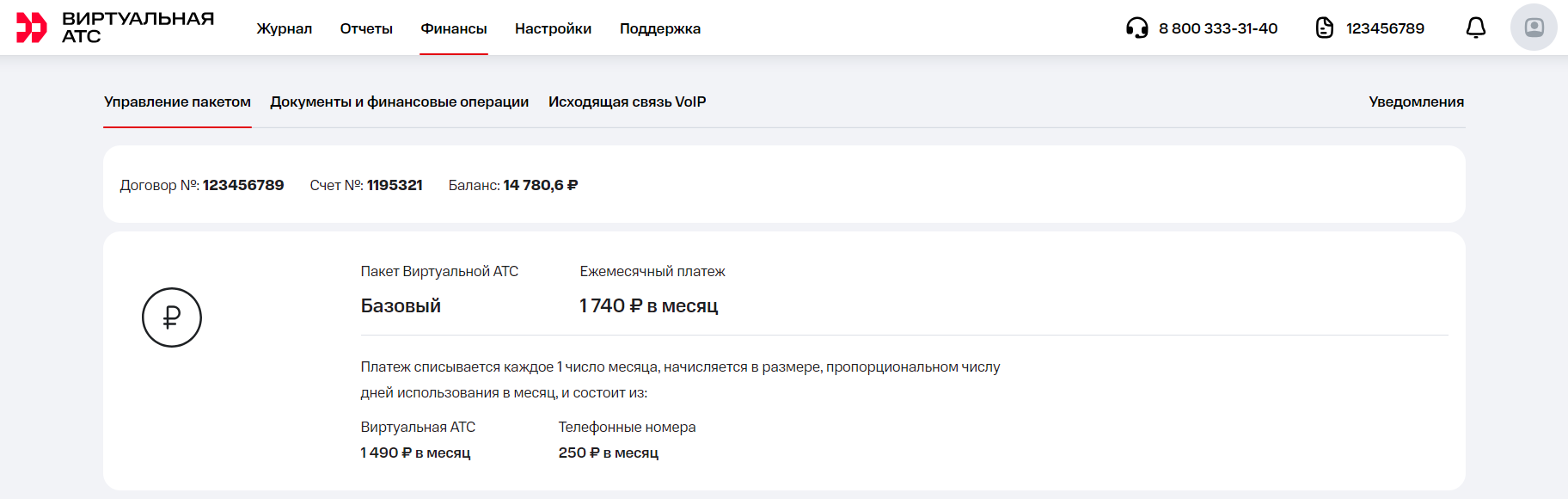Open notifications bell icon

(x=1475, y=28)
